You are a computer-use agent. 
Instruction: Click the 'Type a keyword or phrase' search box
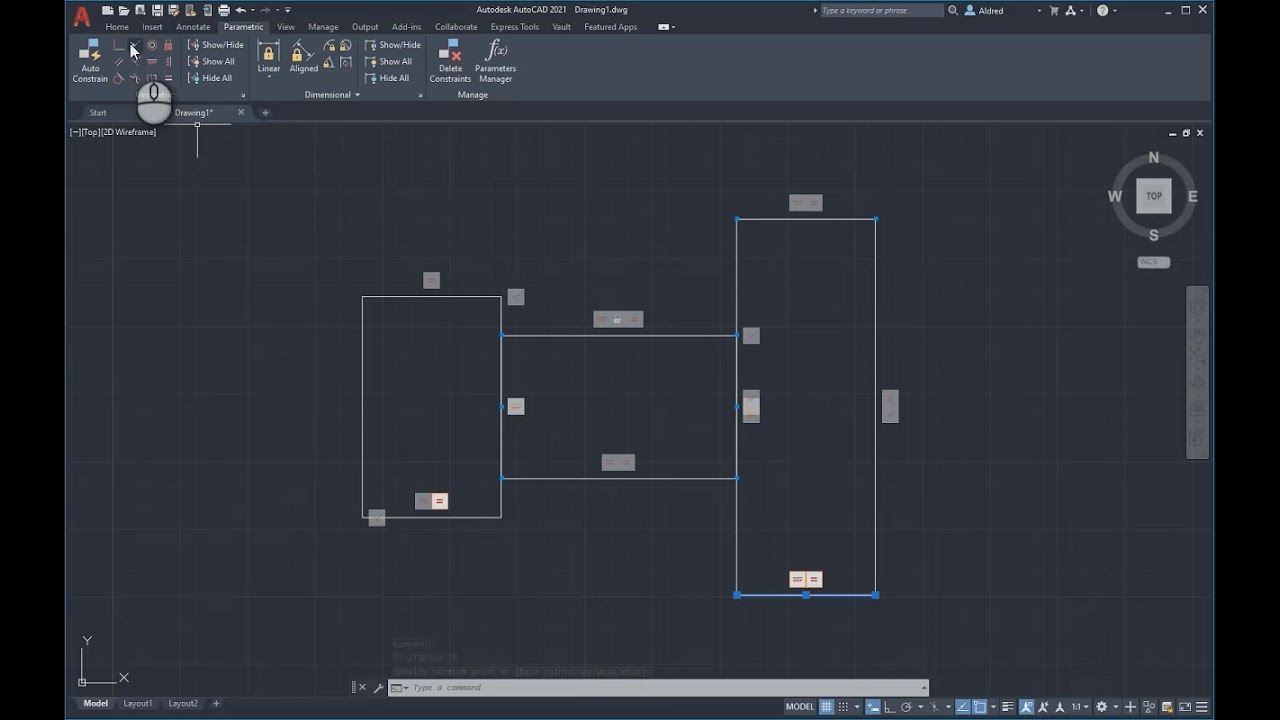[881, 10]
